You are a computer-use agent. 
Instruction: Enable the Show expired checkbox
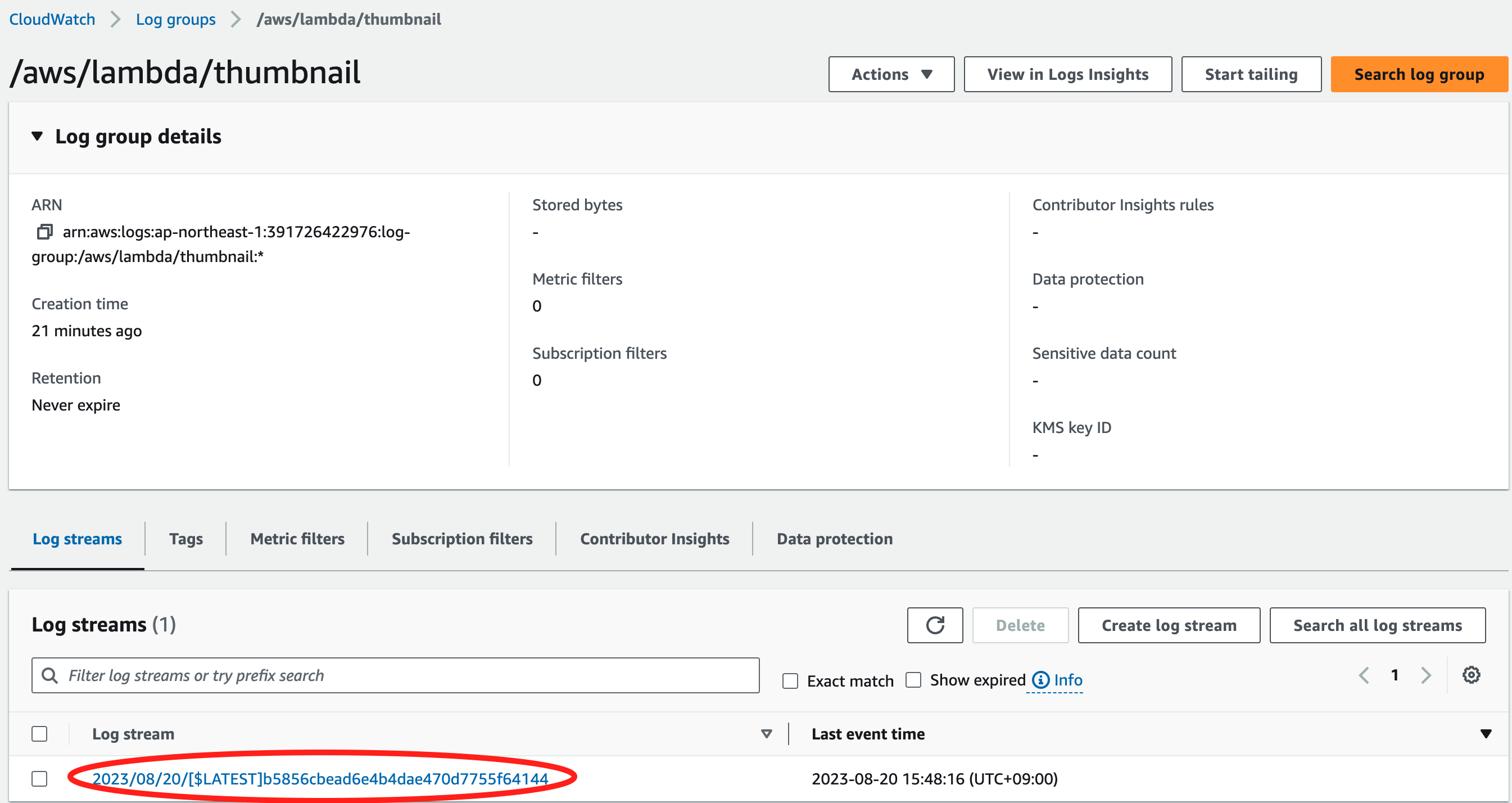tap(913, 680)
